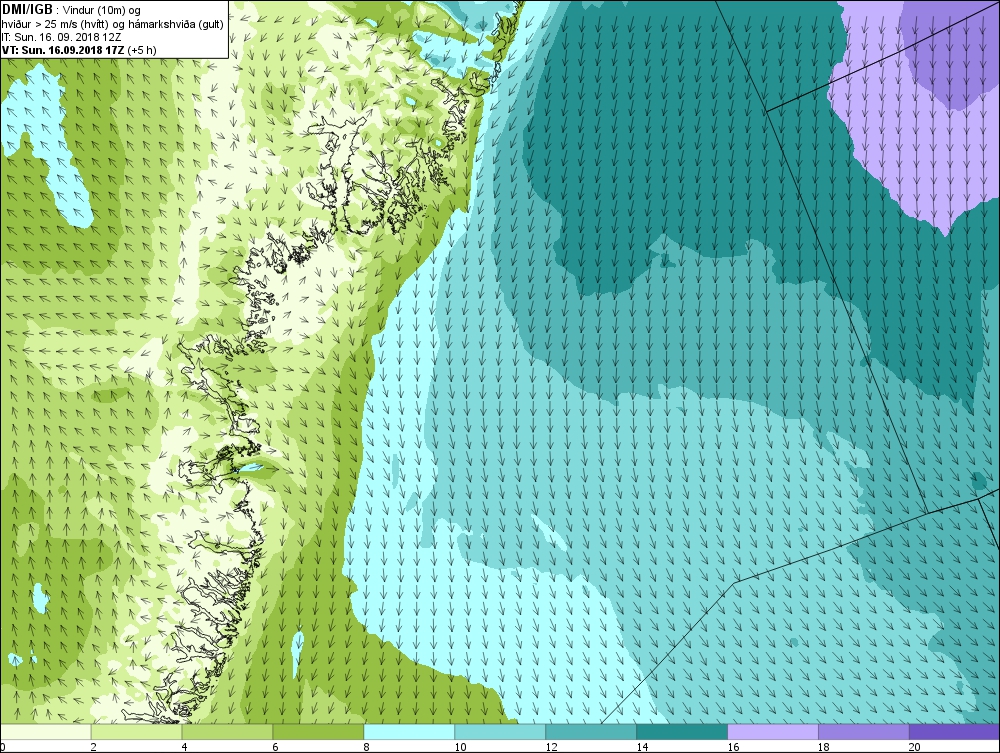The height and width of the screenshot is (753, 1000).
Task: Click the legend value label 6
Action: [x=276, y=747]
